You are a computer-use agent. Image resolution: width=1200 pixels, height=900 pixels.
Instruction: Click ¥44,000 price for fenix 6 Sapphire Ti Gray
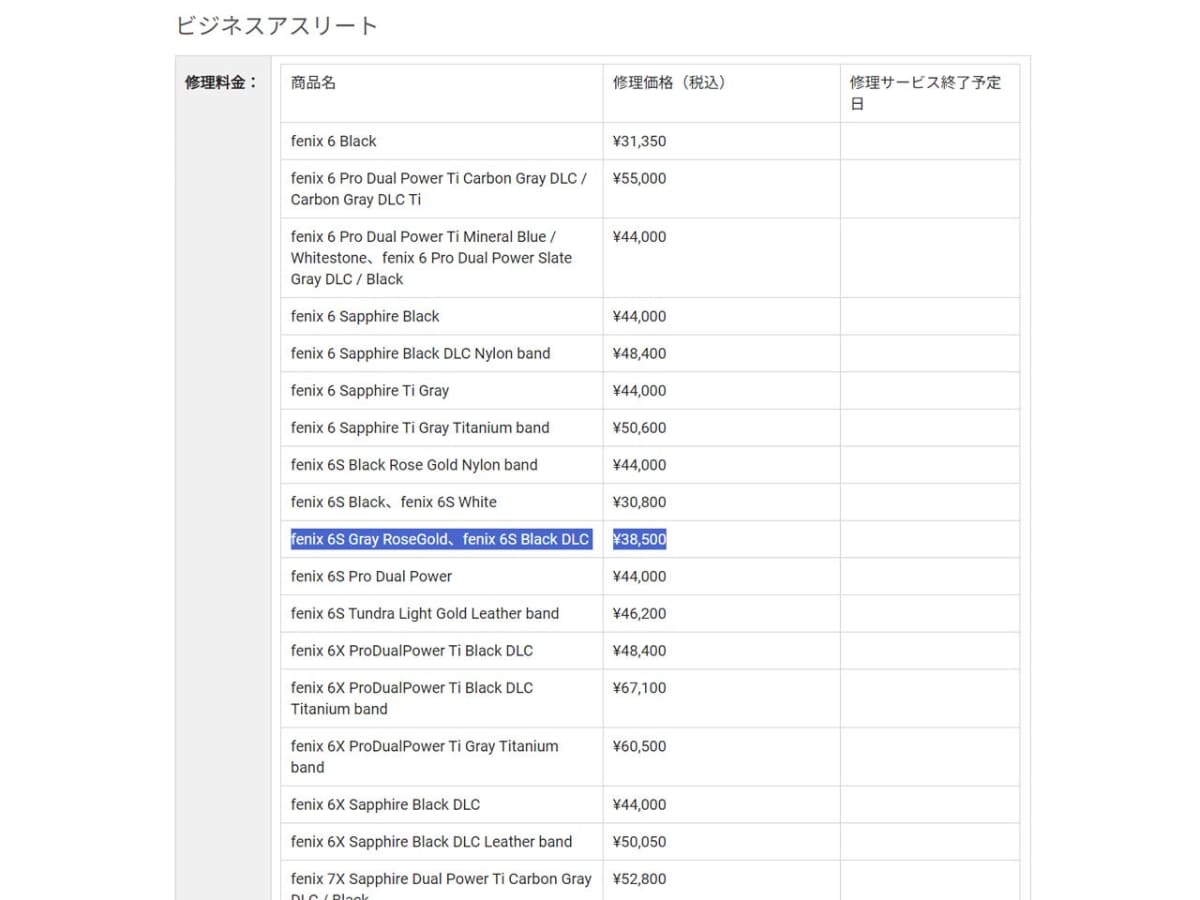pyautogui.click(x=639, y=390)
